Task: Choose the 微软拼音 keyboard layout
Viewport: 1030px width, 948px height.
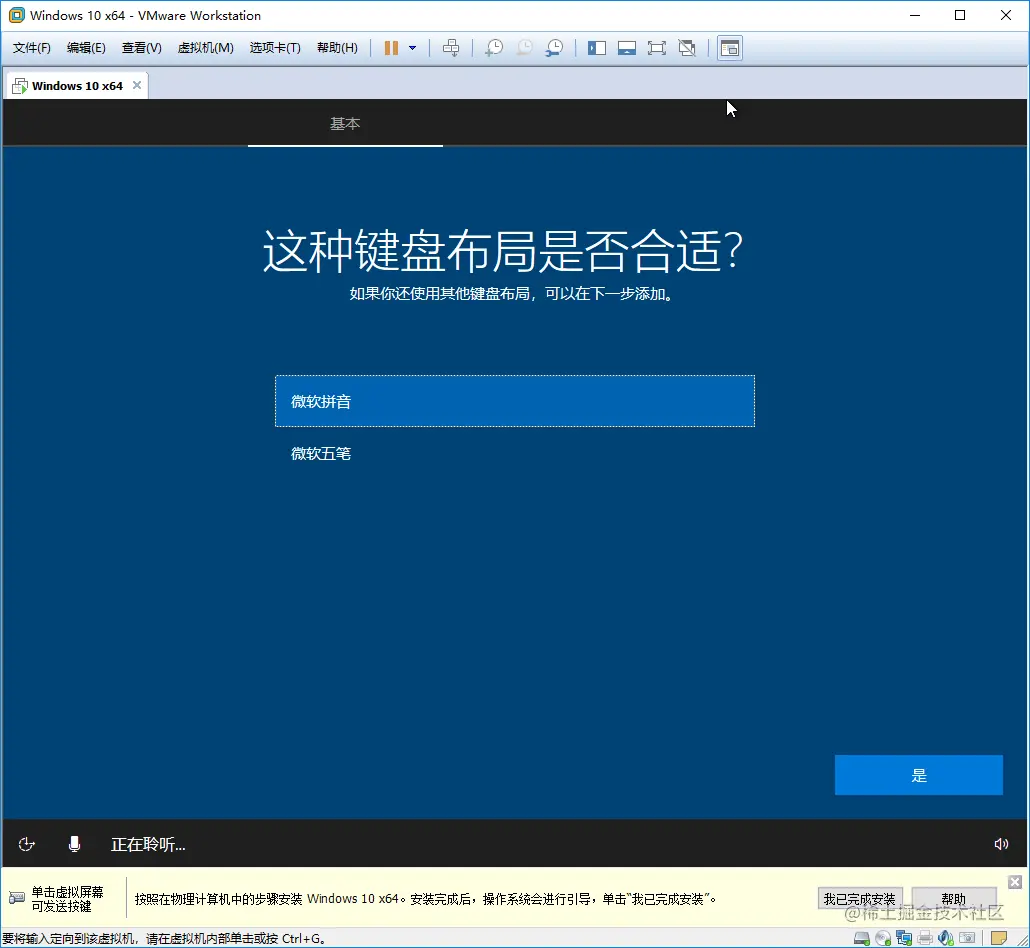Action: (514, 401)
